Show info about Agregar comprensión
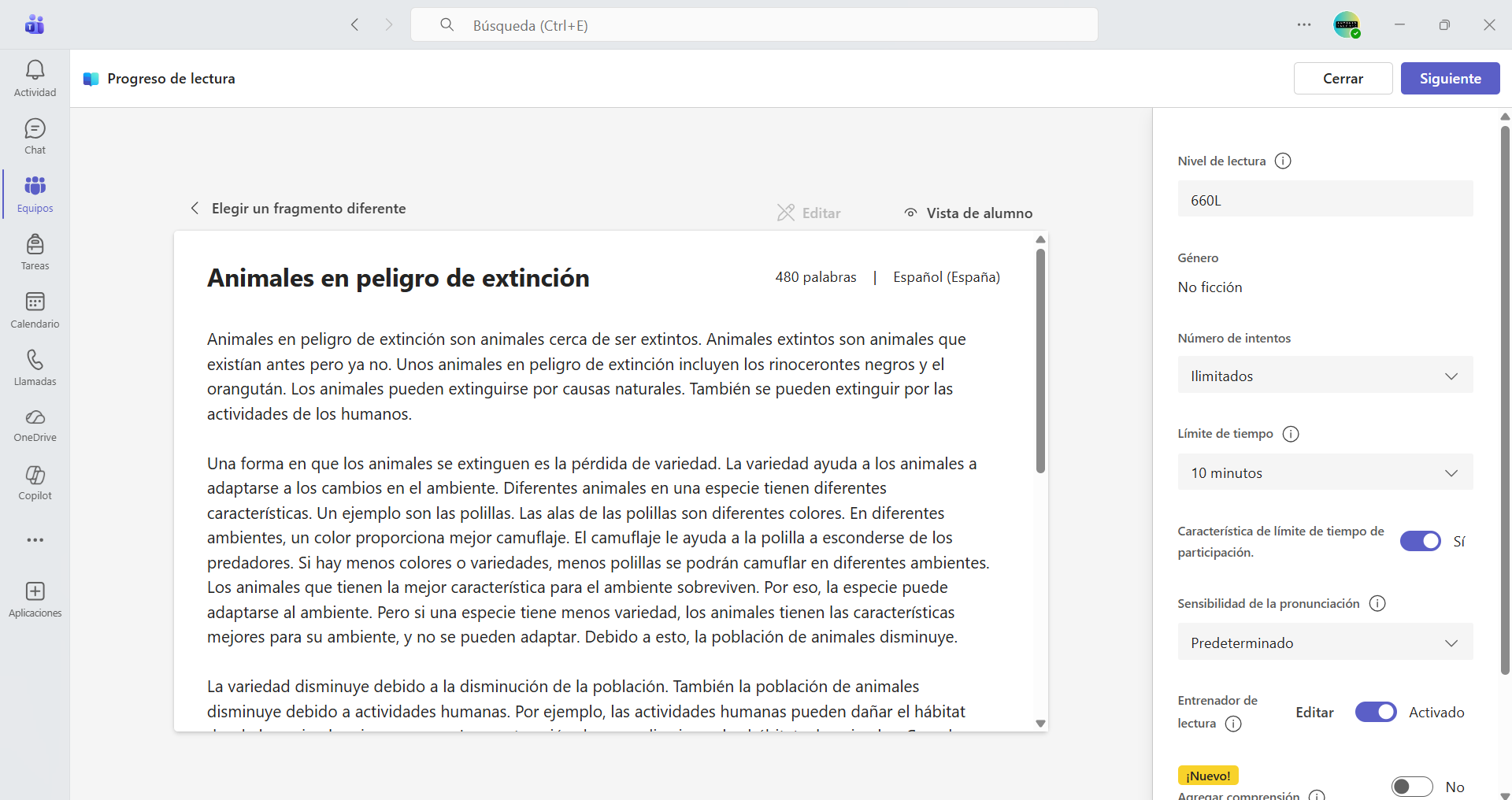Image resolution: width=1512 pixels, height=800 pixels. [x=1317, y=795]
